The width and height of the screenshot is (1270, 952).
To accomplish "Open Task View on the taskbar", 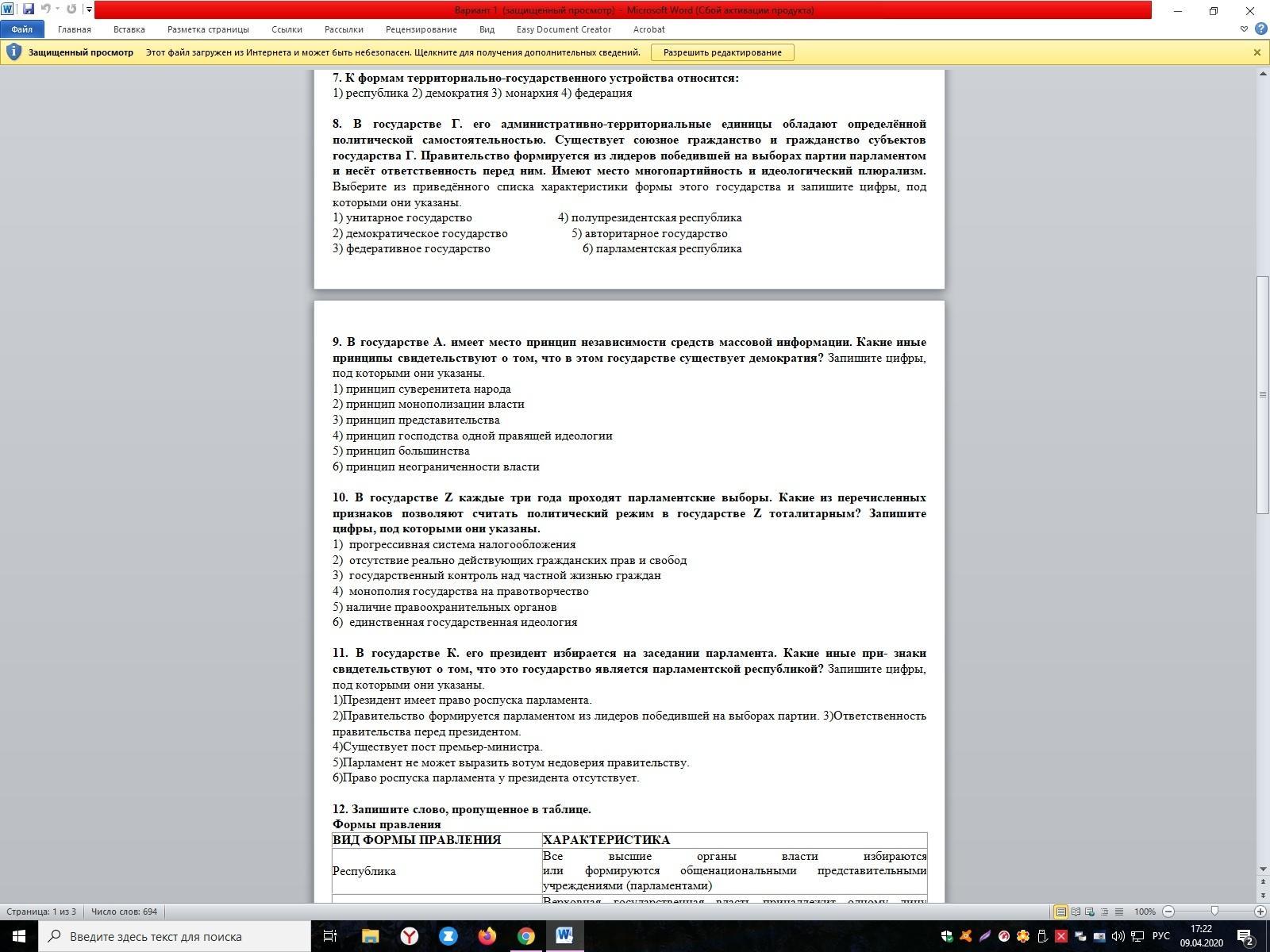I will 330,936.
